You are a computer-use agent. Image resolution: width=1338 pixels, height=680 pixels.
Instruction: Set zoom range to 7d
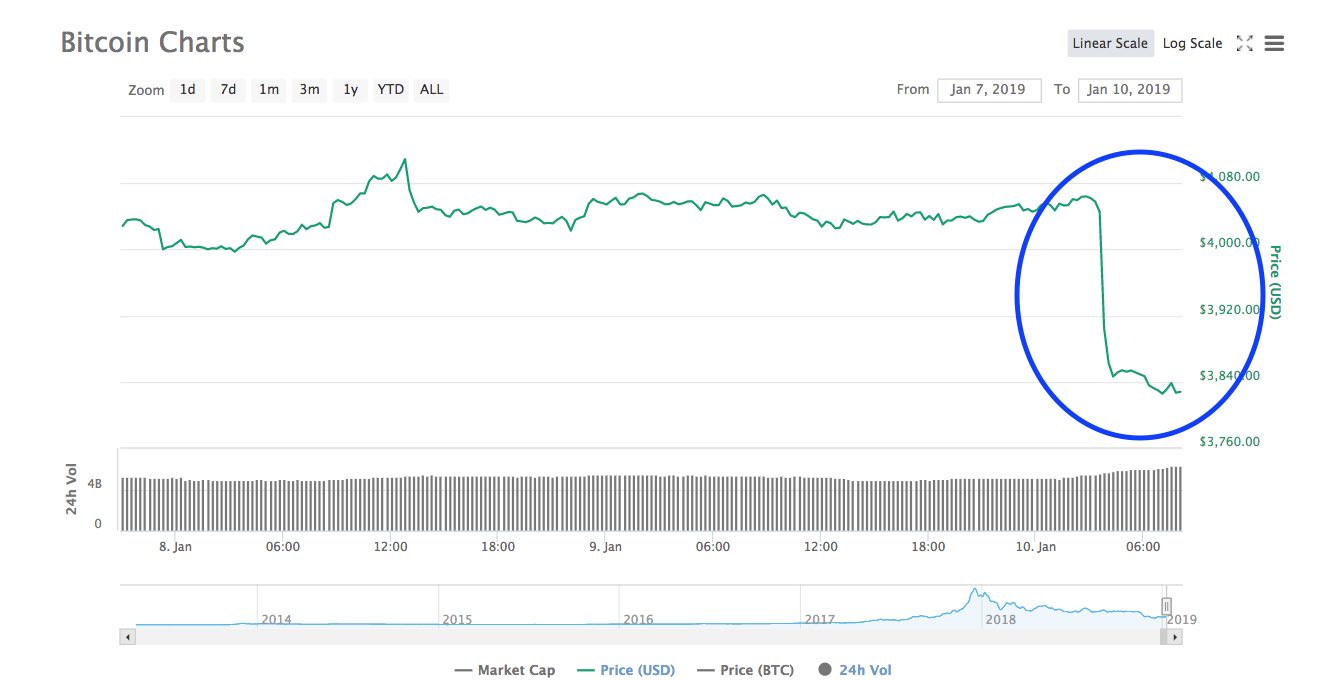click(x=228, y=90)
